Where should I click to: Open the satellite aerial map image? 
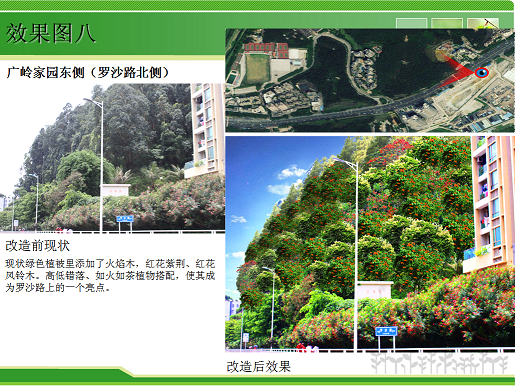point(370,80)
